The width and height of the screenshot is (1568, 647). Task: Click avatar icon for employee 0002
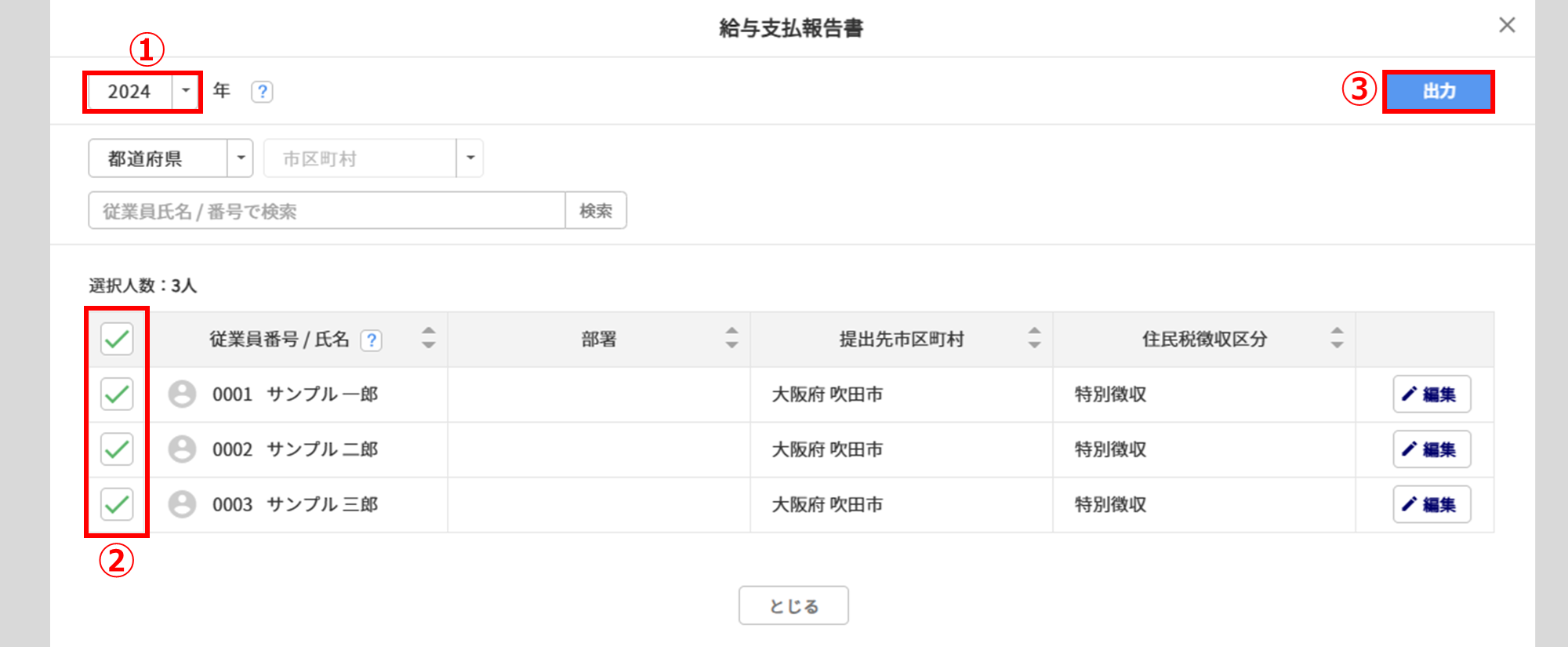(182, 449)
